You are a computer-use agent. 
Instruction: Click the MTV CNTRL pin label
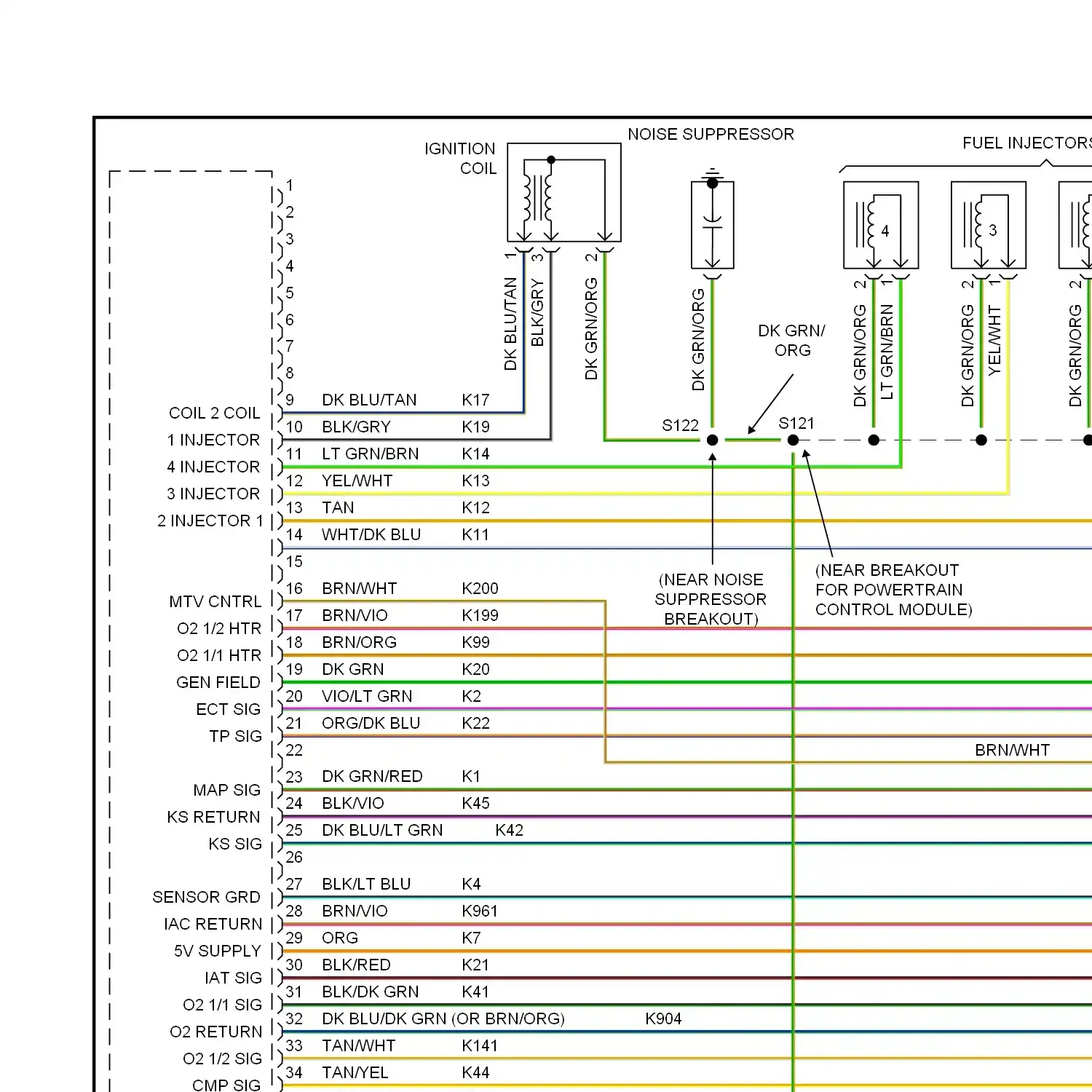click(x=215, y=601)
